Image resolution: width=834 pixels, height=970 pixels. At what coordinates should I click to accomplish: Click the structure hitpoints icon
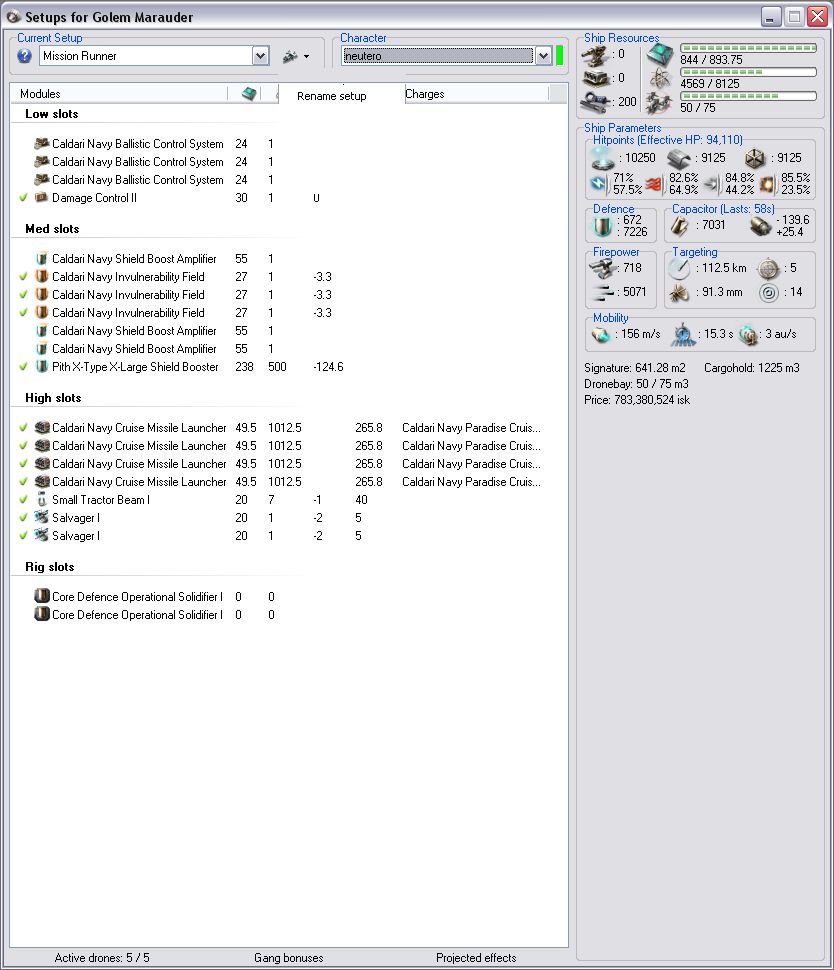coord(755,158)
